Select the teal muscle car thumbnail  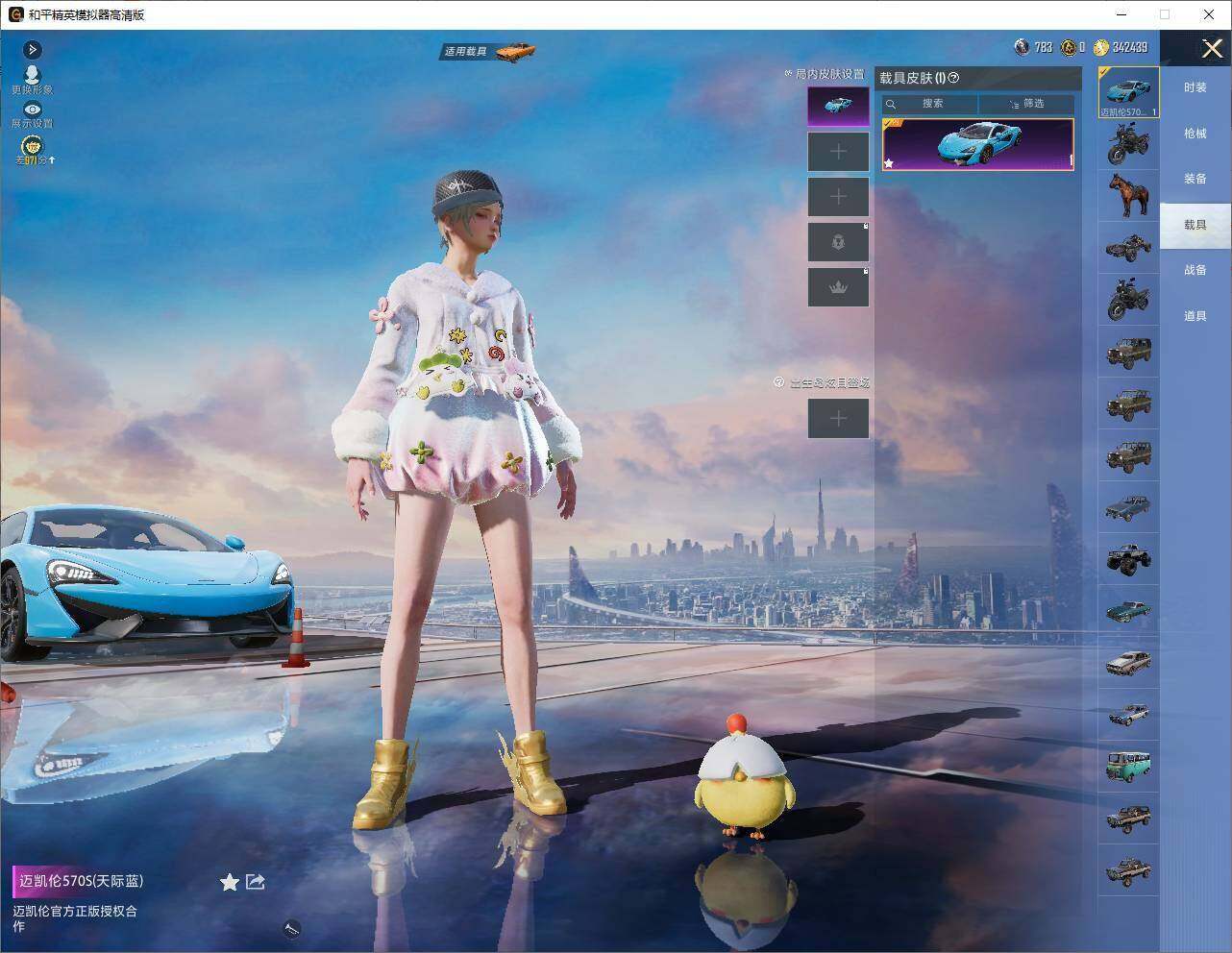(1128, 610)
